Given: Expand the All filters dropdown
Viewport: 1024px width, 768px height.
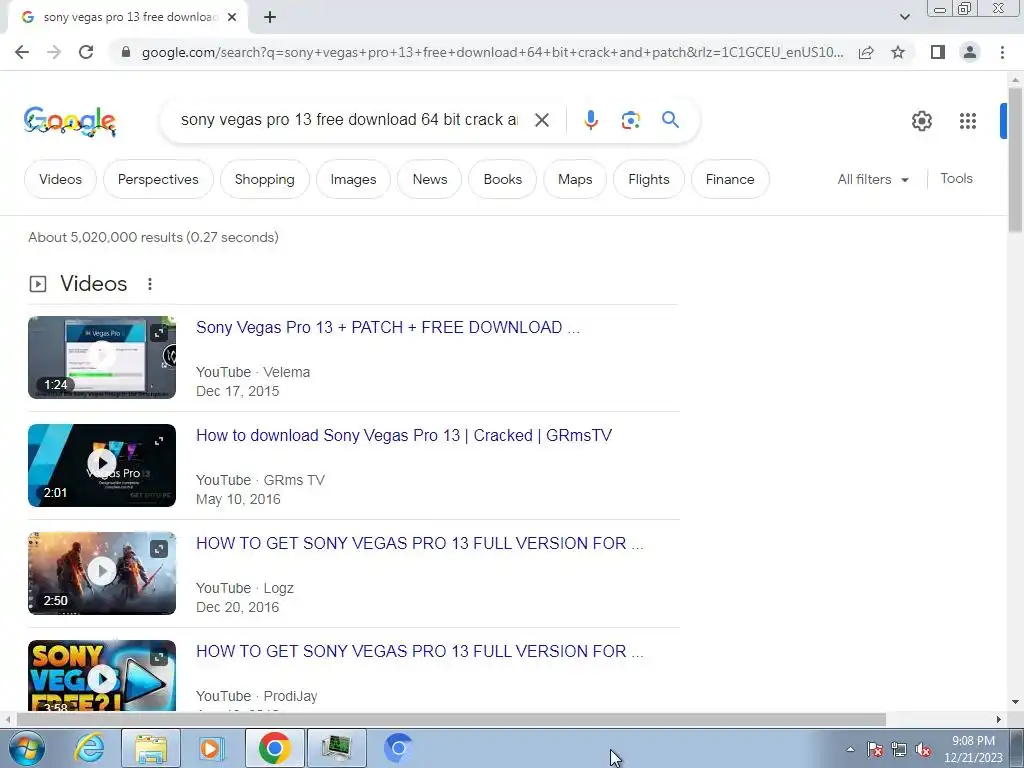Looking at the screenshot, I should [x=872, y=179].
